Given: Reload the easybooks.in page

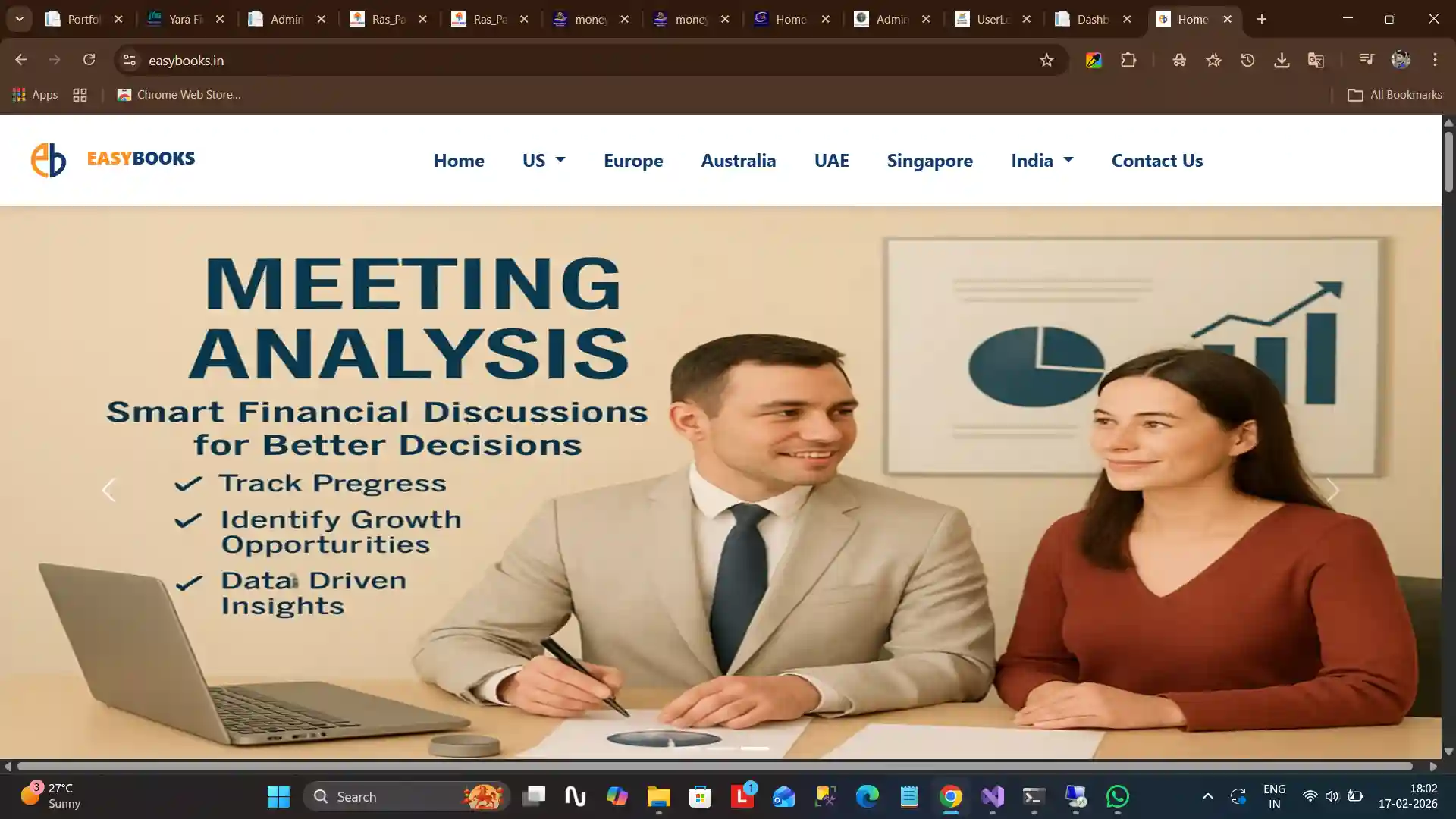Looking at the screenshot, I should click(89, 60).
